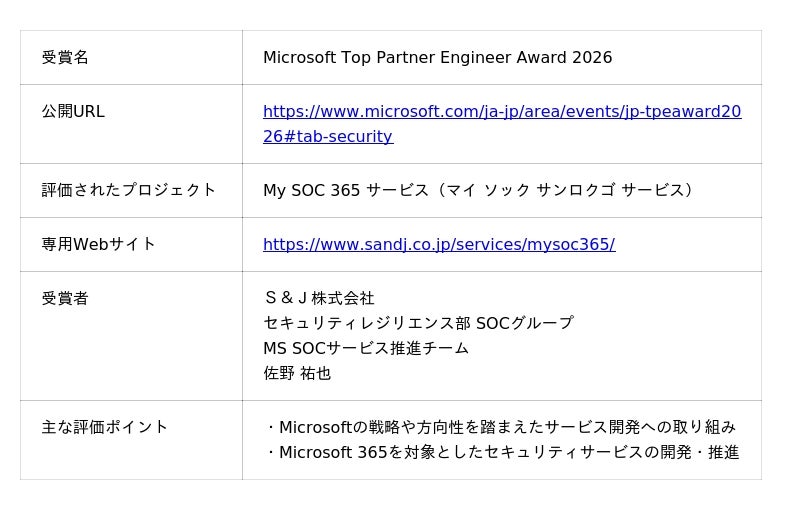800x510 pixels.
Task: Click the name 佐野 祐也
Action: (297, 373)
